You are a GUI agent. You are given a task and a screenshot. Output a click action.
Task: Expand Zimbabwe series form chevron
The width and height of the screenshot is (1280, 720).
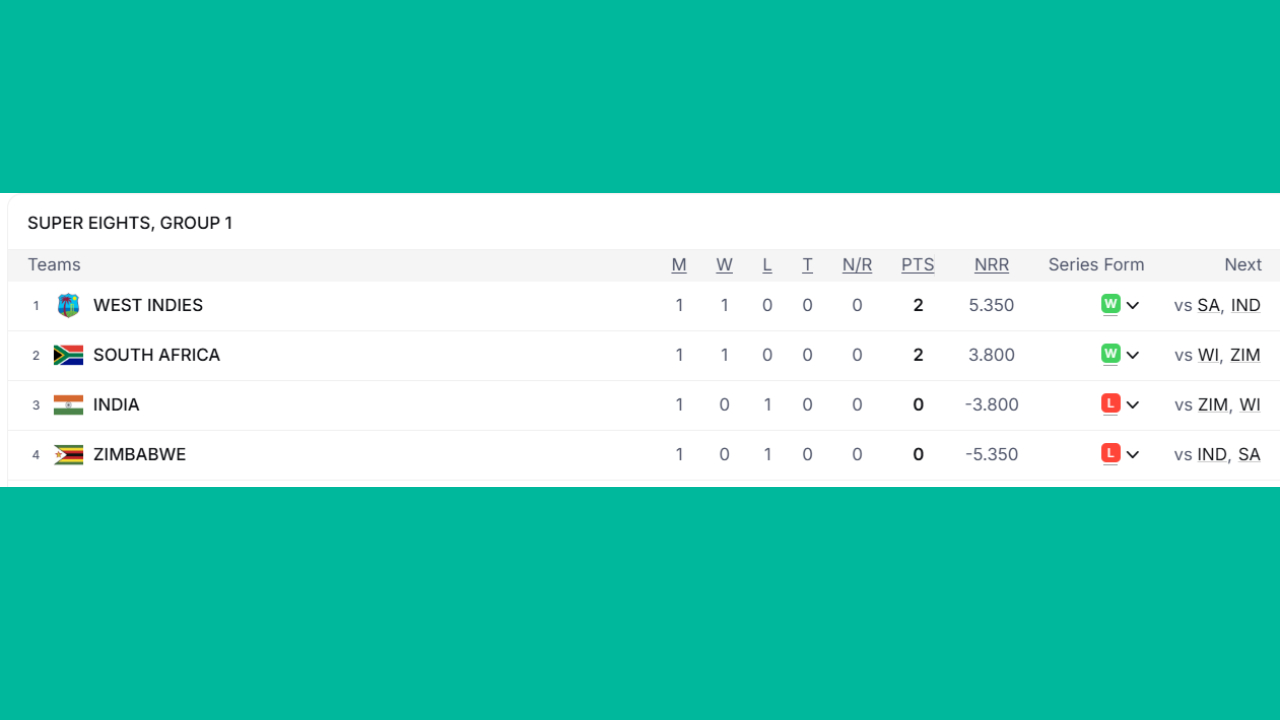1133,455
